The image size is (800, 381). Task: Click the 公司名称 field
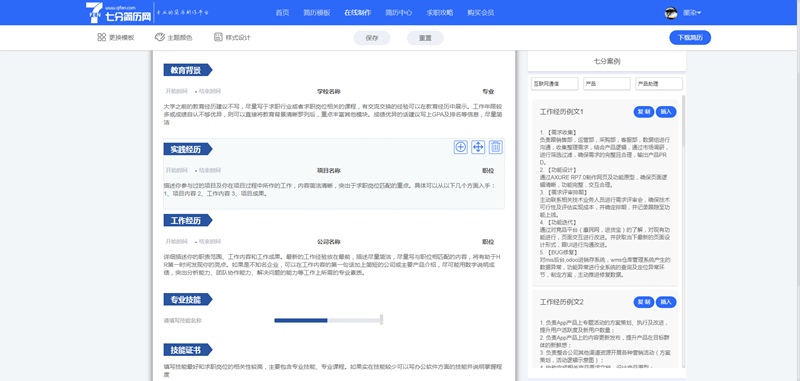329,242
